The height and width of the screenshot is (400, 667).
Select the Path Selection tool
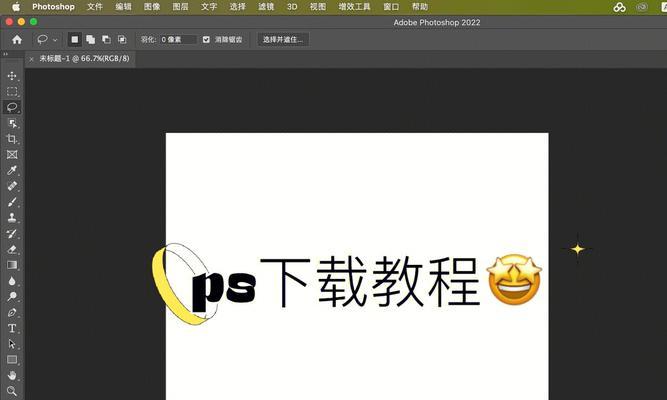point(12,344)
